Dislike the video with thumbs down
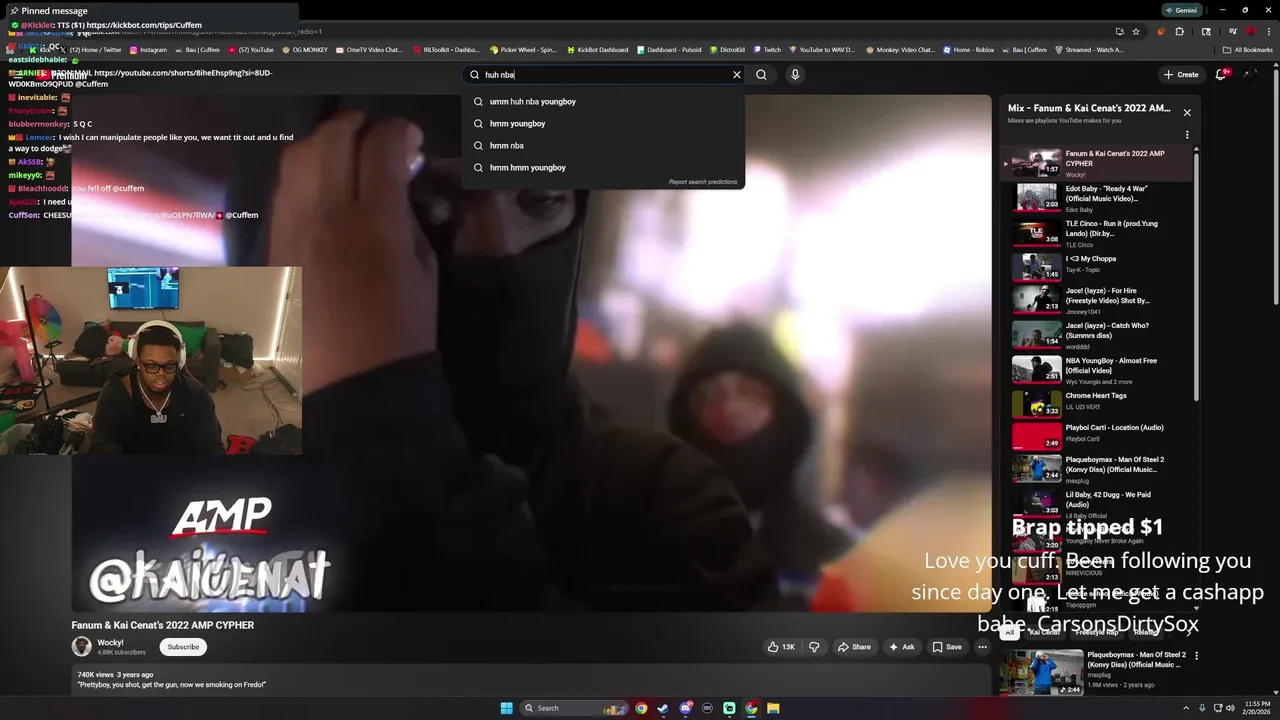1280x720 pixels. 814,647
